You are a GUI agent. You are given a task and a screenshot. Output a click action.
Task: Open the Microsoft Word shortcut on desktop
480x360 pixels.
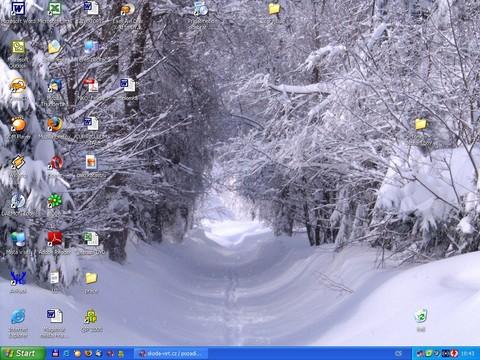coord(18,9)
